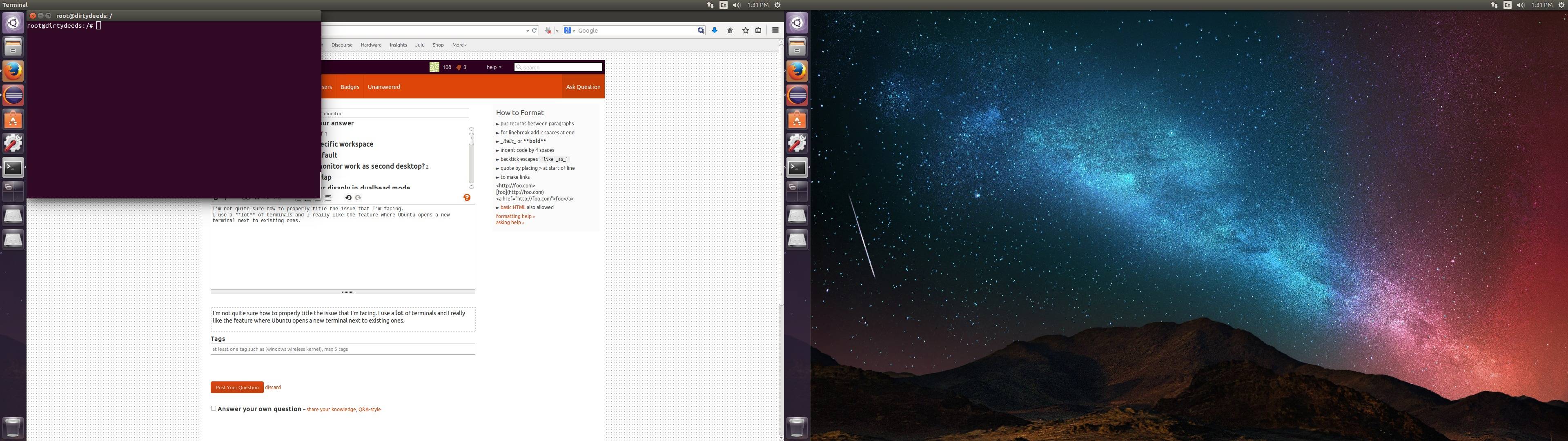Focus the Ask Ubuntu search box

click(558, 67)
